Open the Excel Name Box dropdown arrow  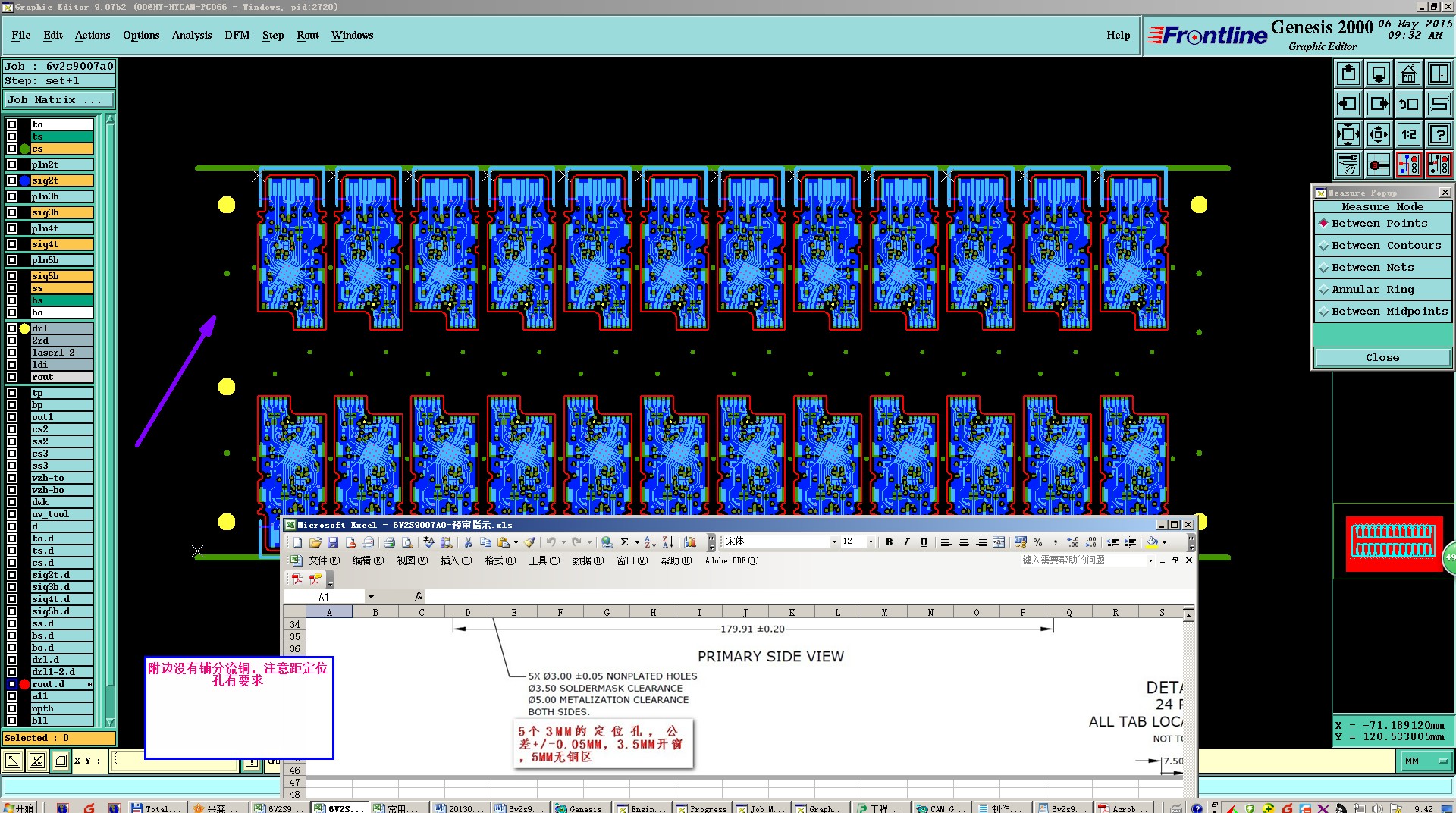pos(371,598)
